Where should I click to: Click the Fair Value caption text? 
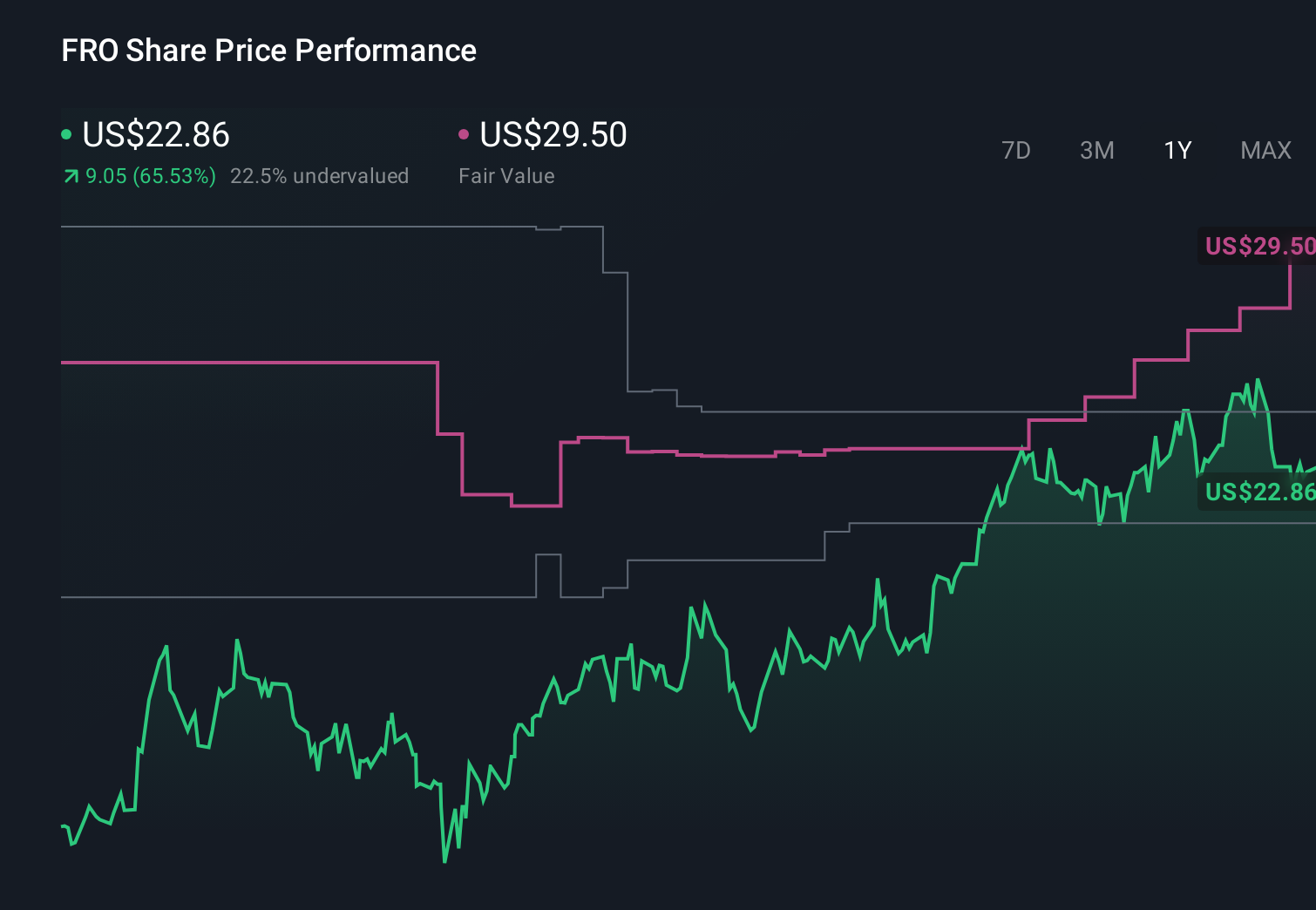pyautogui.click(x=505, y=175)
